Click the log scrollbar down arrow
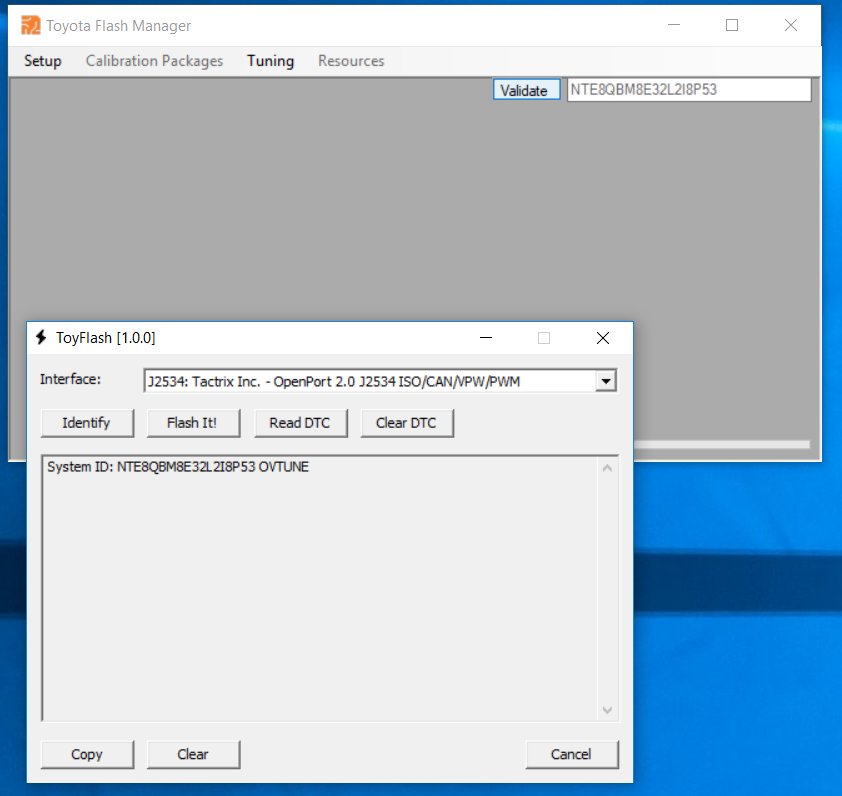Screen dimensions: 842x796 (607, 710)
